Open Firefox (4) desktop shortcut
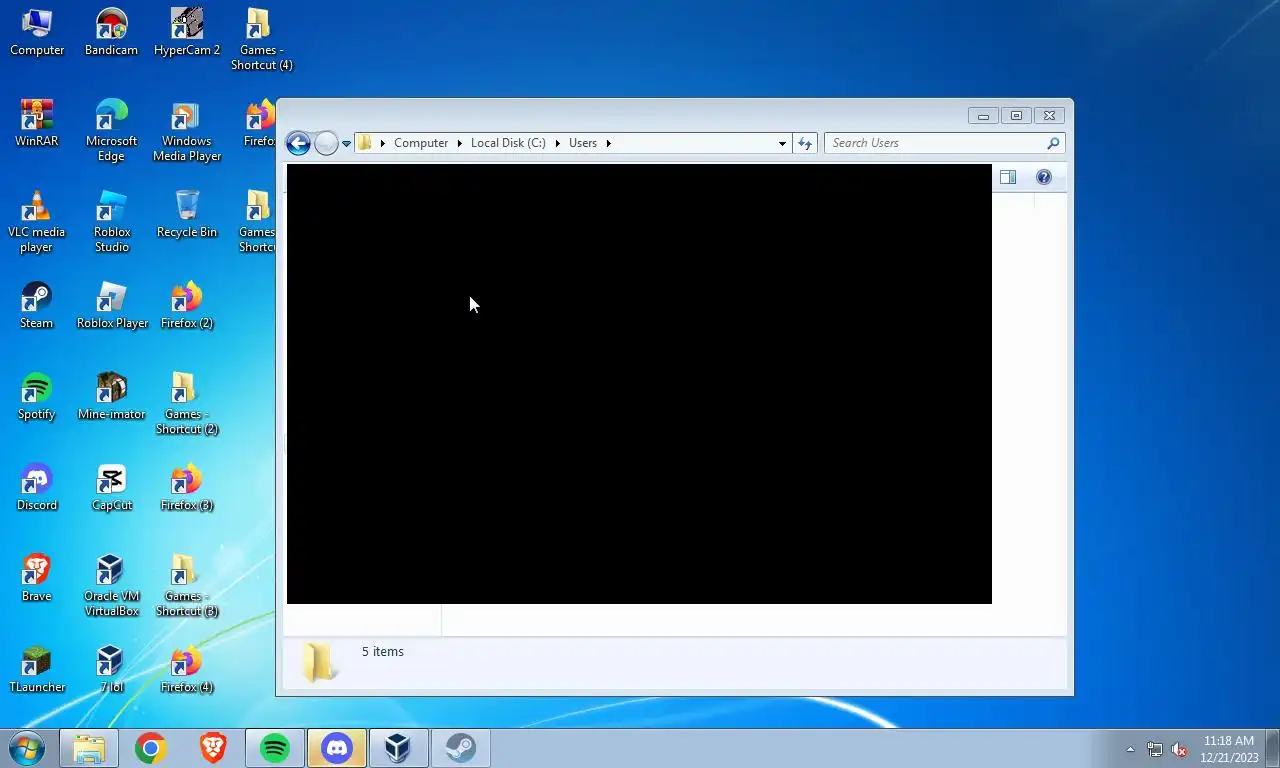The image size is (1280, 768). click(187, 669)
